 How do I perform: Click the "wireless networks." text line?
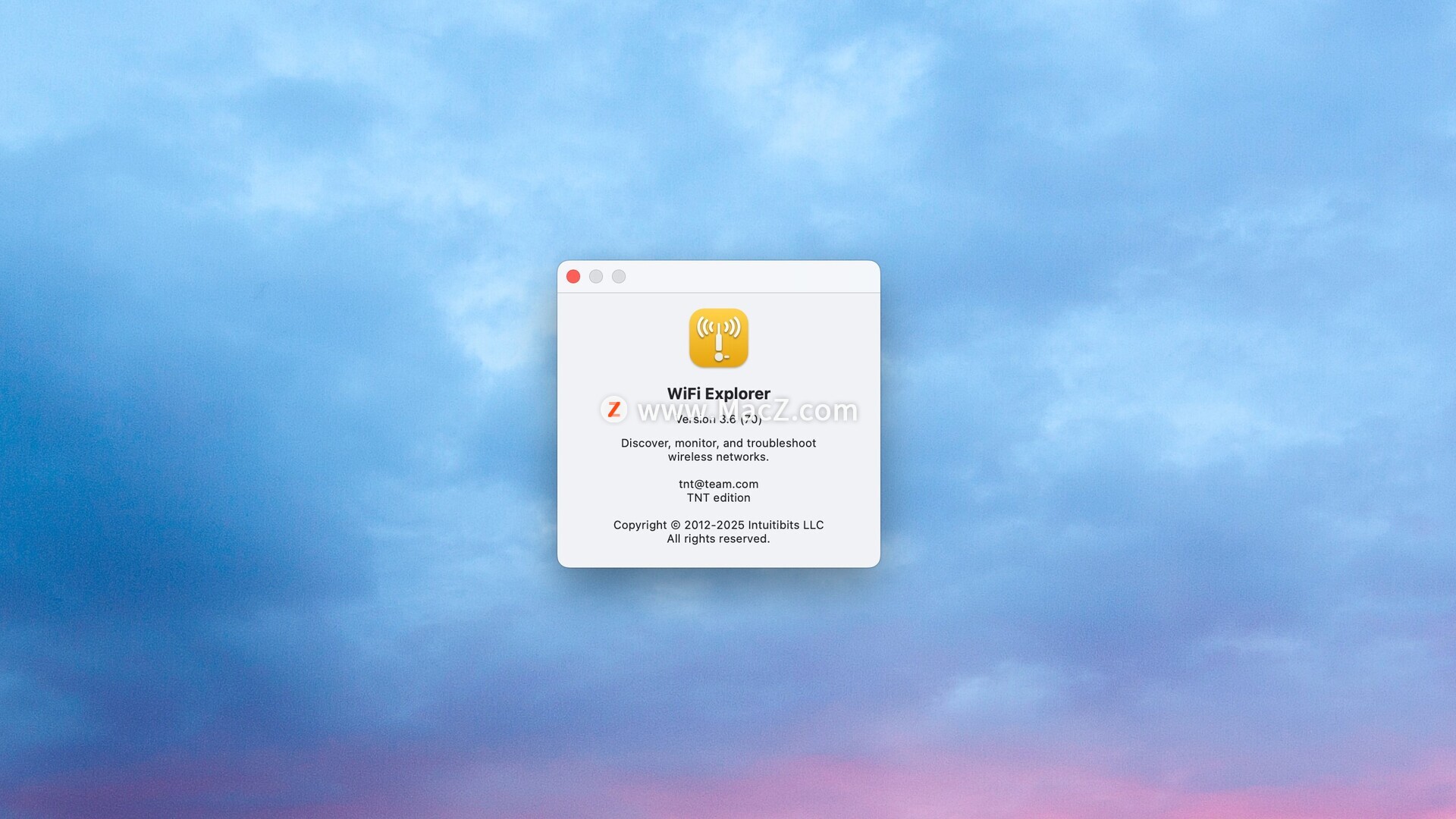[718, 457]
